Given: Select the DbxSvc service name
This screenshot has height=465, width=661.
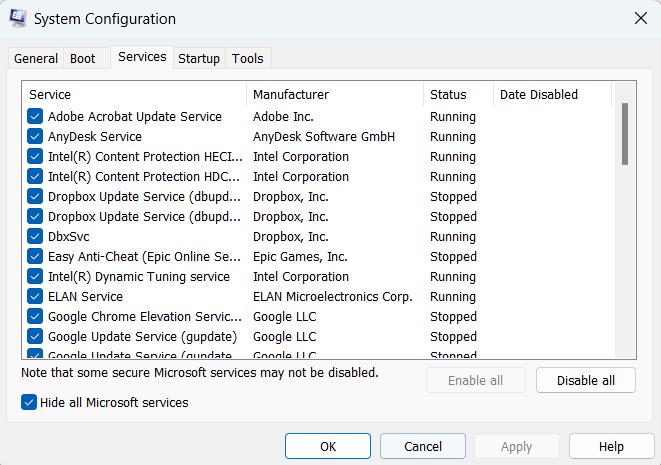Looking at the screenshot, I should tap(69, 237).
